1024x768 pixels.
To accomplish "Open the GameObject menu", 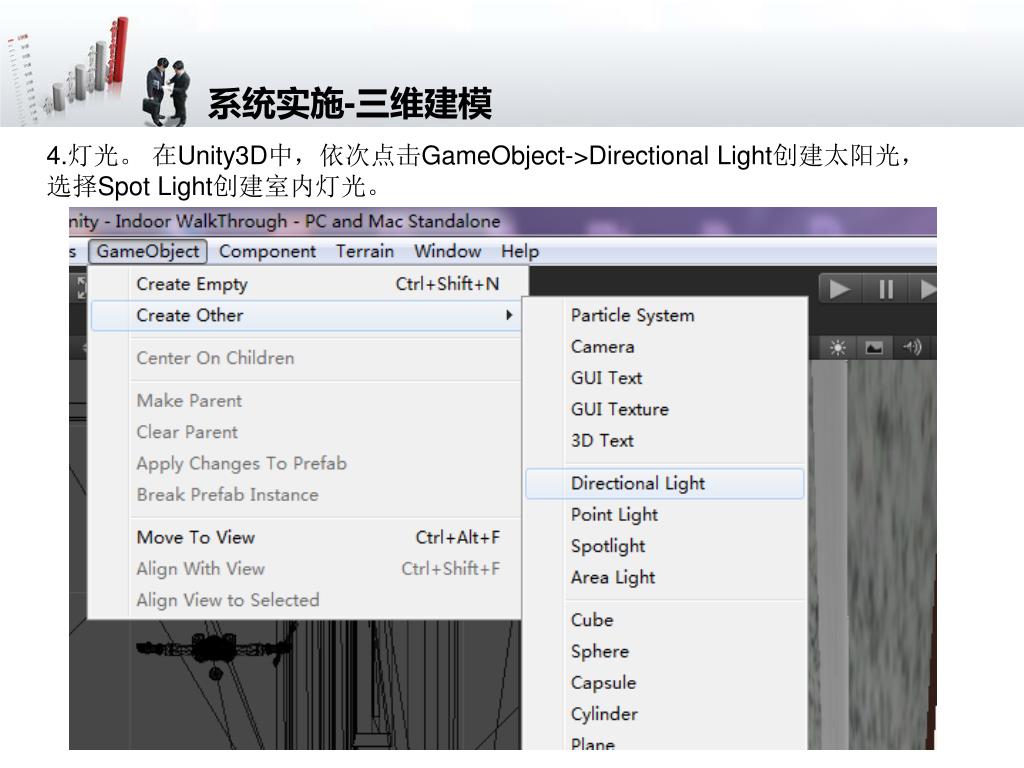I will (148, 251).
